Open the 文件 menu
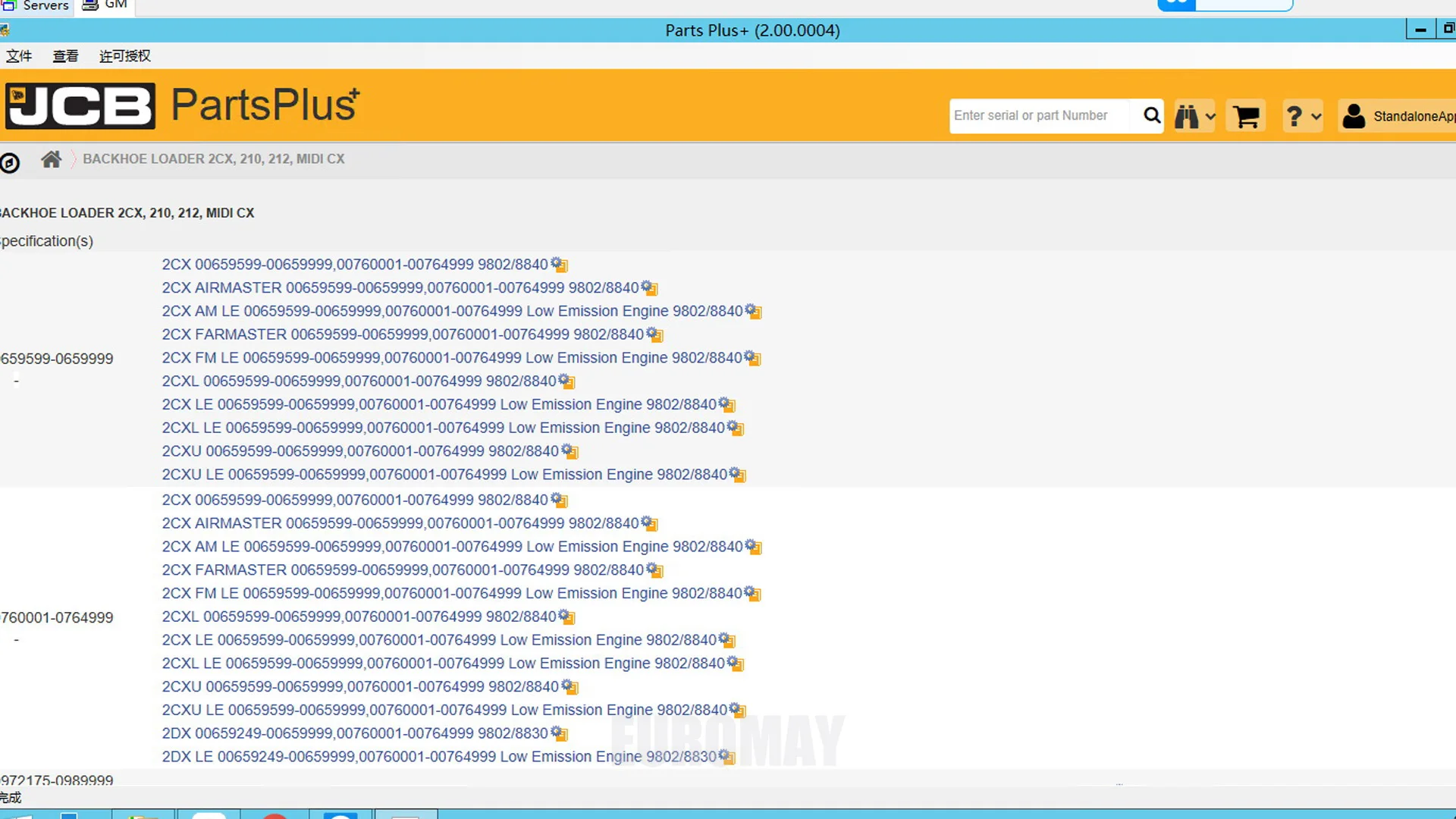The height and width of the screenshot is (819, 1456). pyautogui.click(x=19, y=56)
